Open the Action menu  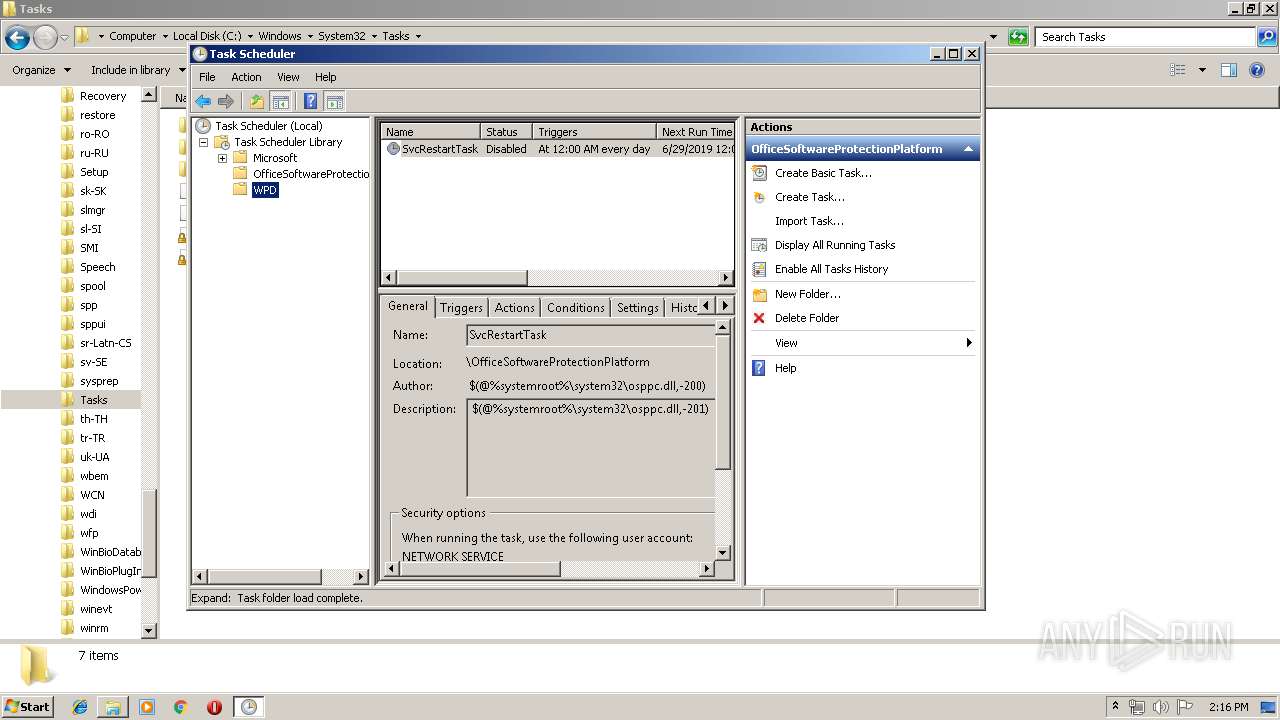point(246,77)
